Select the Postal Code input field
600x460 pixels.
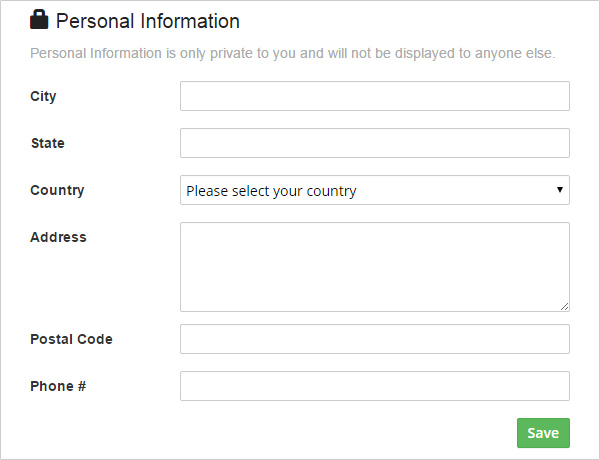[x=374, y=339]
